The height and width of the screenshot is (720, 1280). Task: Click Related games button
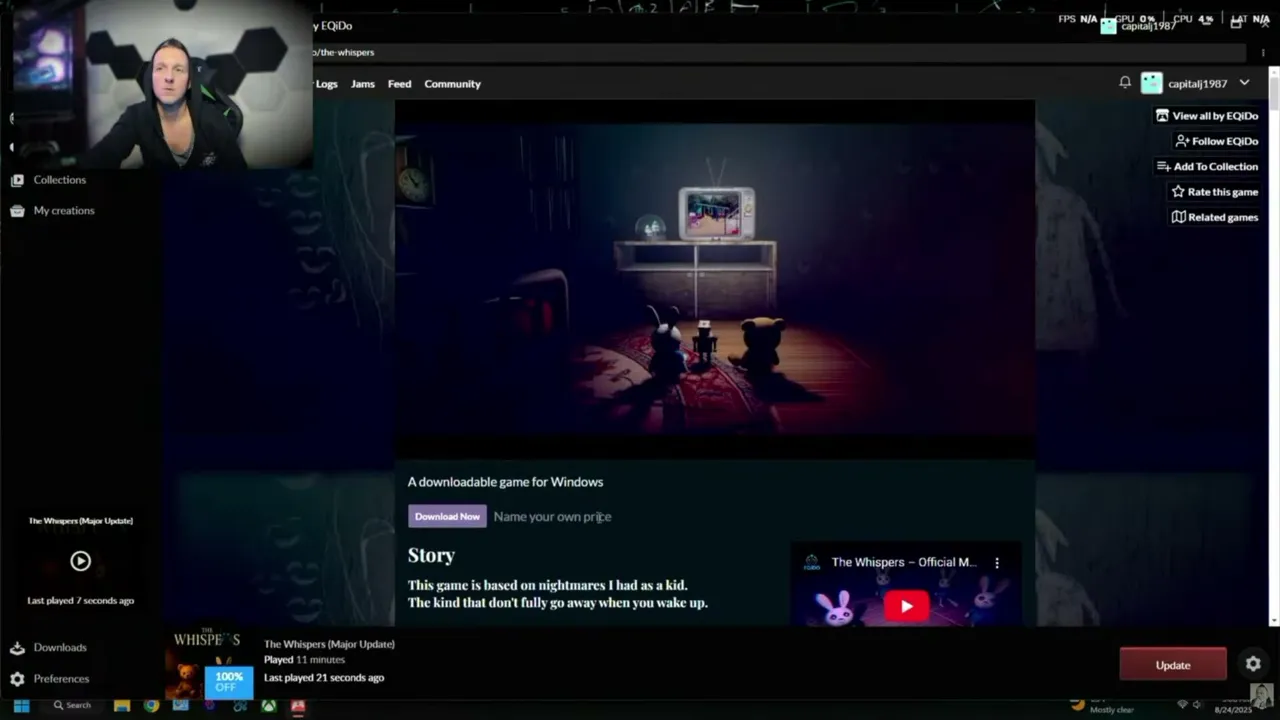(x=1215, y=217)
